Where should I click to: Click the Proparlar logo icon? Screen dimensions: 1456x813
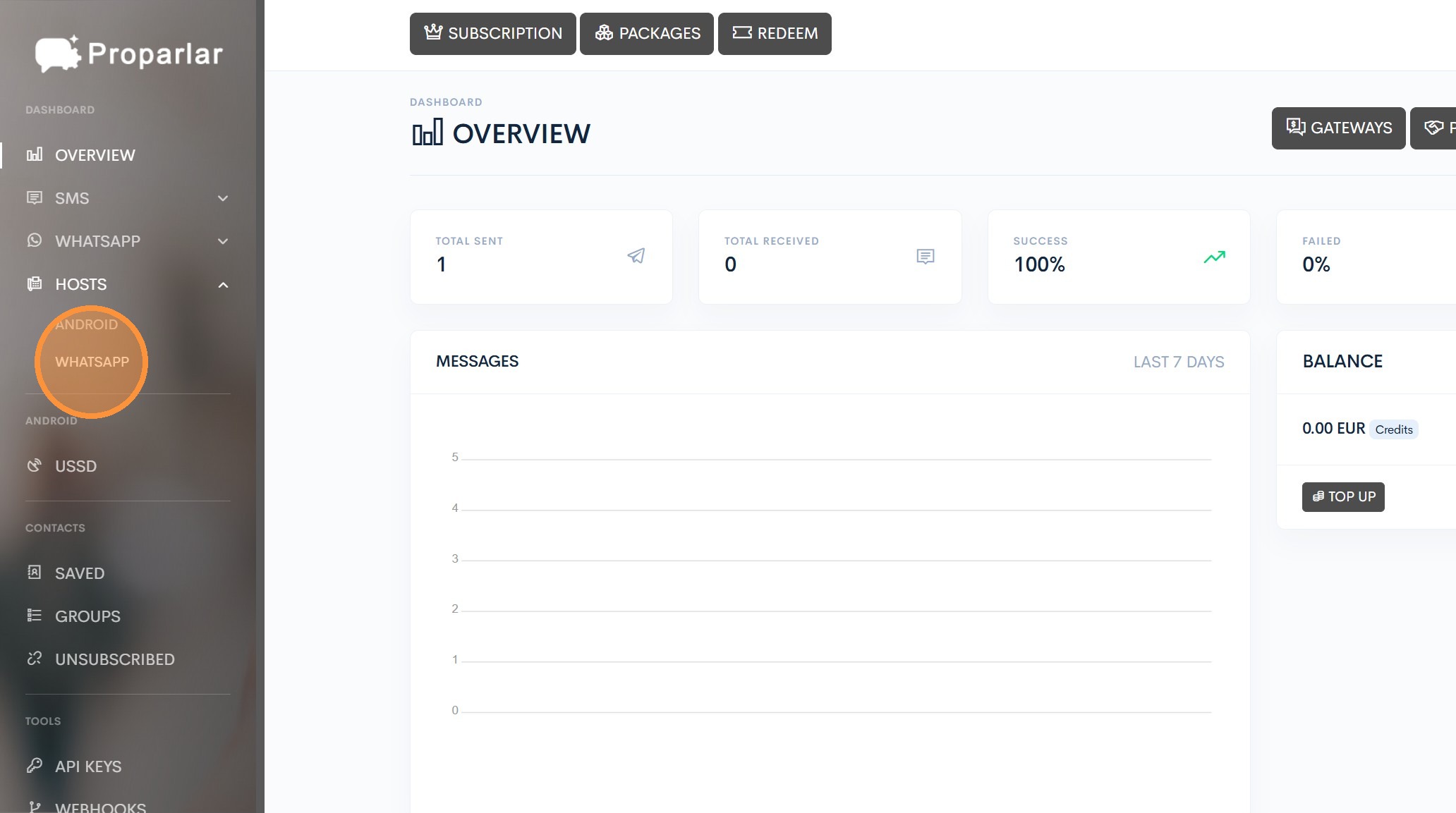pyautogui.click(x=58, y=54)
